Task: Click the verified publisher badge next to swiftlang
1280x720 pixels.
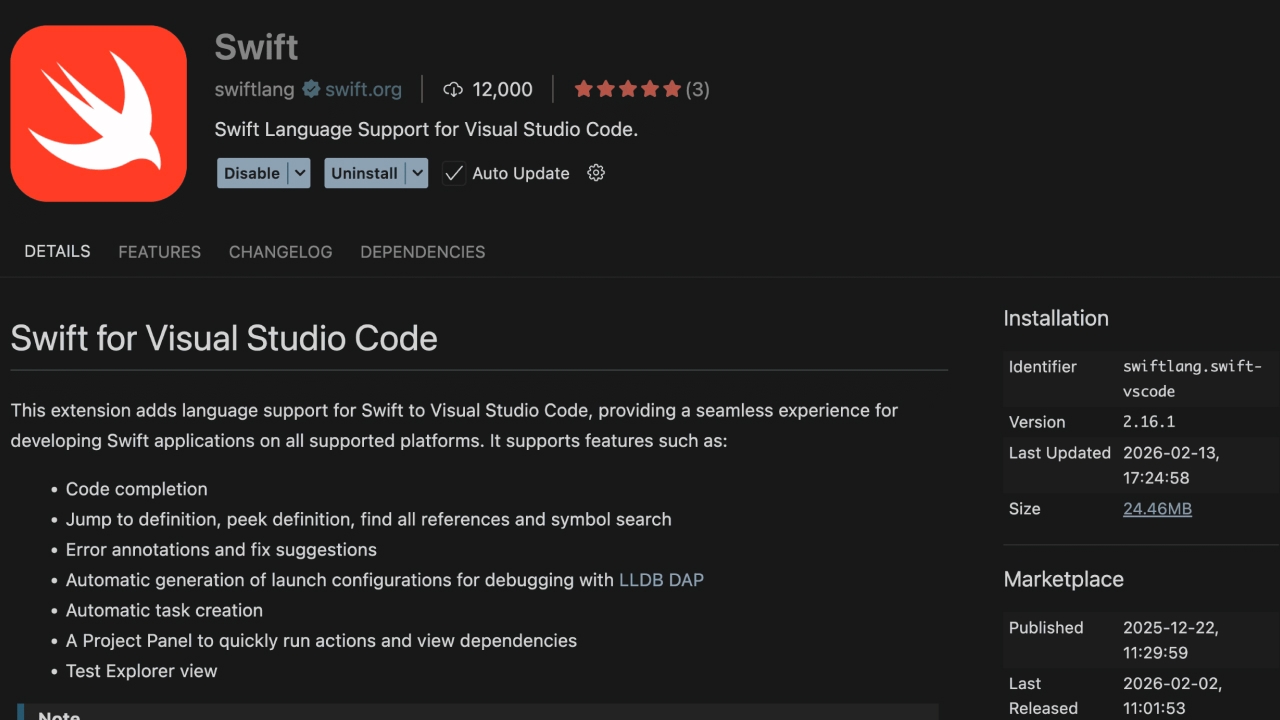Action: click(x=310, y=89)
